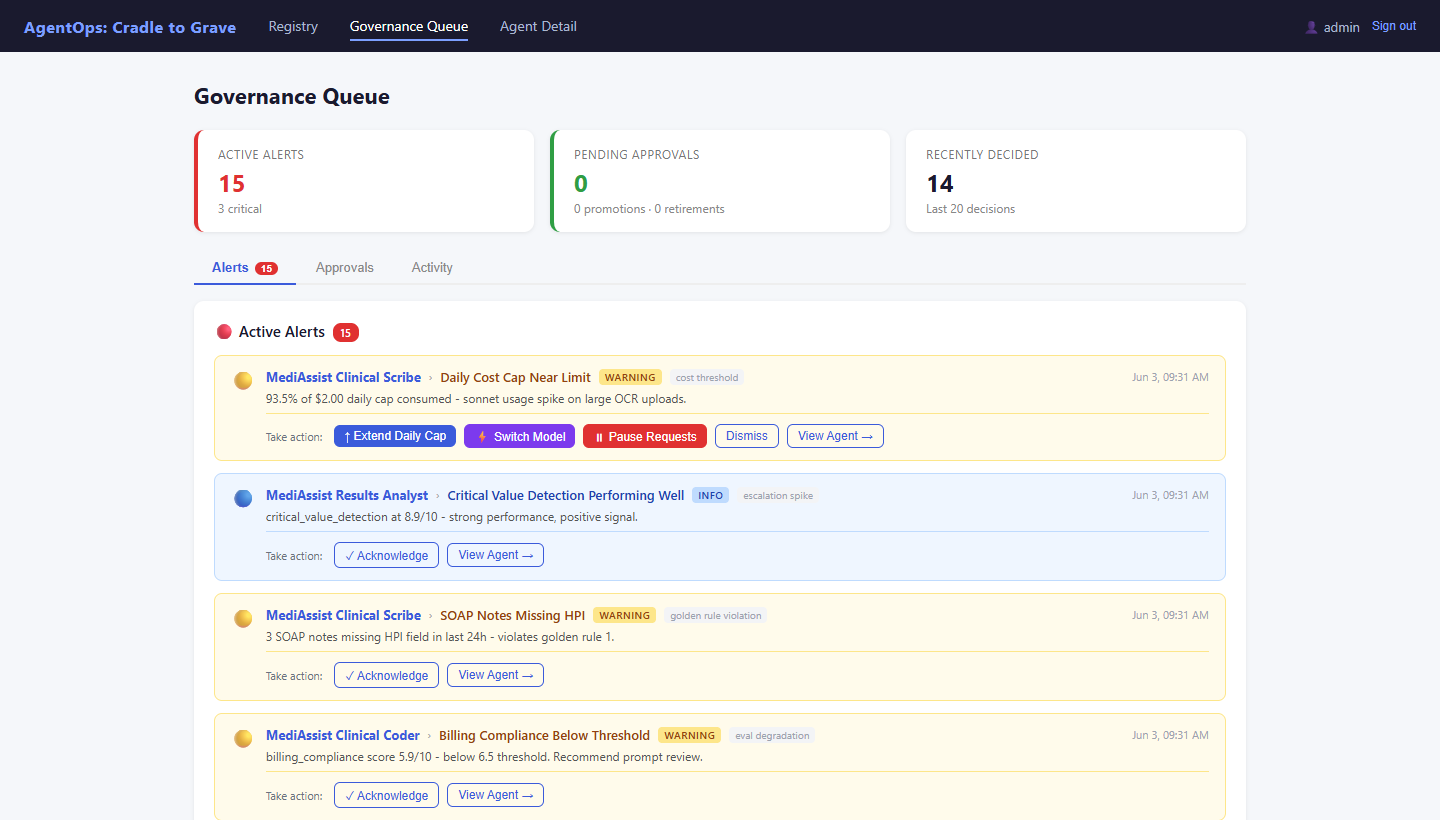Click 'Billing Compliance Below Threshold' title

click(544, 735)
